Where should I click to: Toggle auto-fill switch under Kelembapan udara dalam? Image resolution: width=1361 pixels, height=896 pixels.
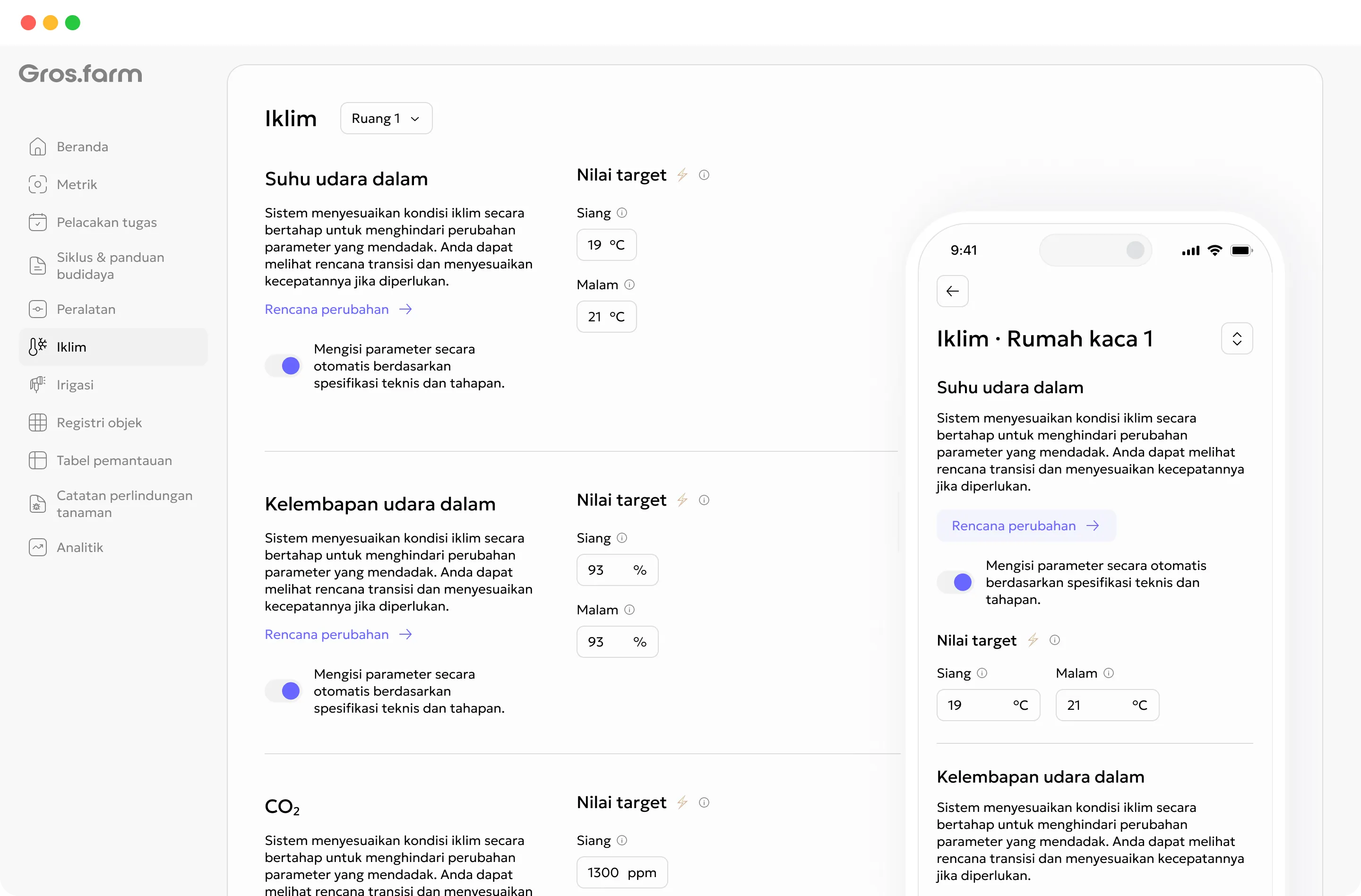coord(283,691)
